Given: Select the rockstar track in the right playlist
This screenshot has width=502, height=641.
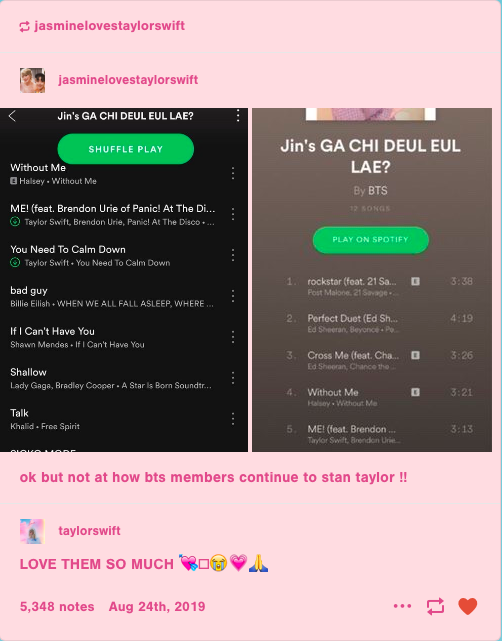Looking at the screenshot, I should (379, 286).
